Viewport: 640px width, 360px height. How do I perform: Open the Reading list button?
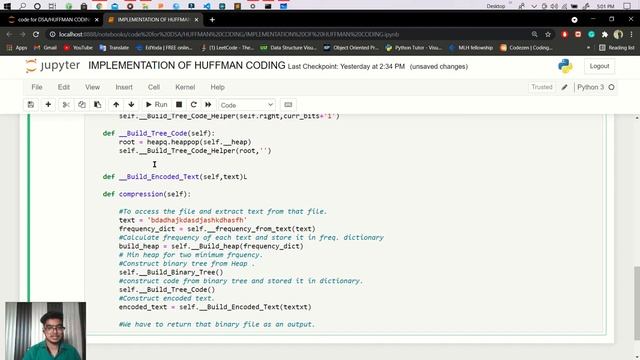pyautogui.click(x=617, y=48)
